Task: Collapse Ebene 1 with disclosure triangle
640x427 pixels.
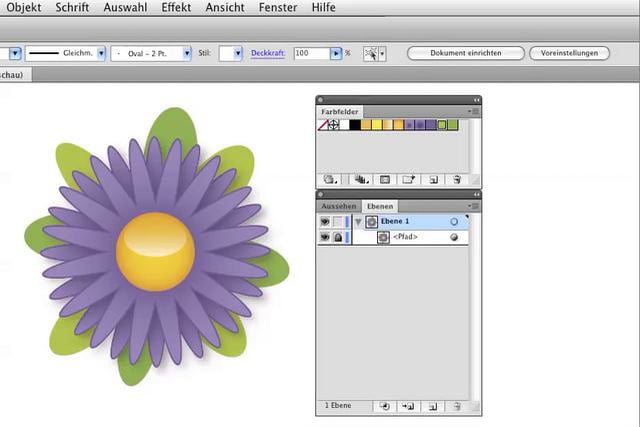Action: coord(358,222)
